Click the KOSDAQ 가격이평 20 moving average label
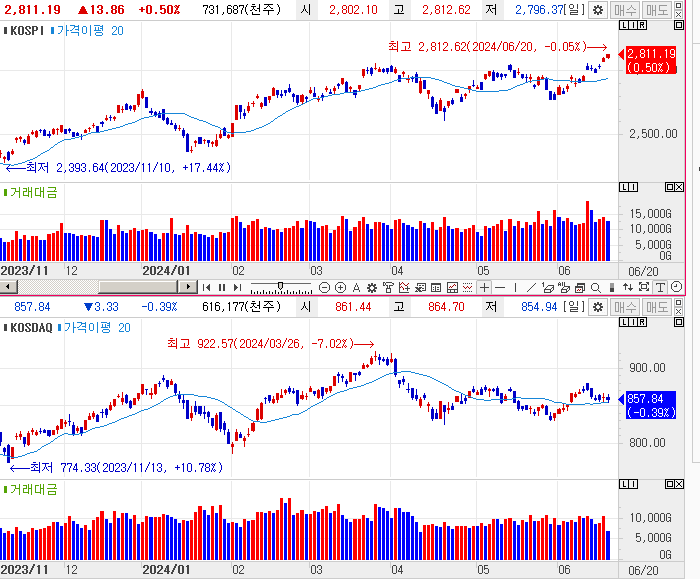Image resolution: width=700 pixels, height=579 pixels. (x=94, y=328)
